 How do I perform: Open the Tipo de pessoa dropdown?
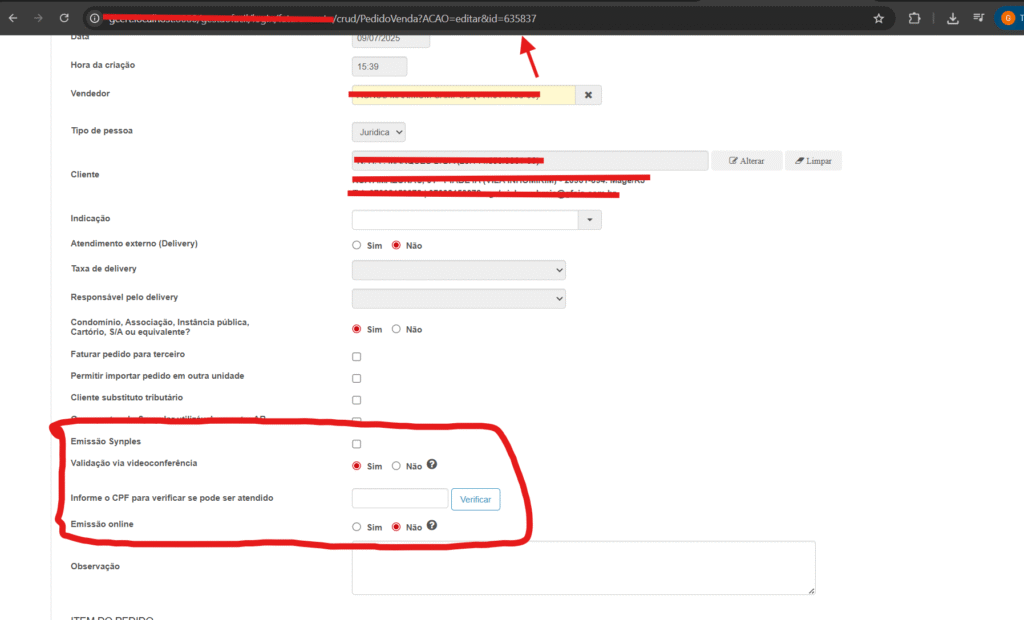pyautogui.click(x=379, y=132)
